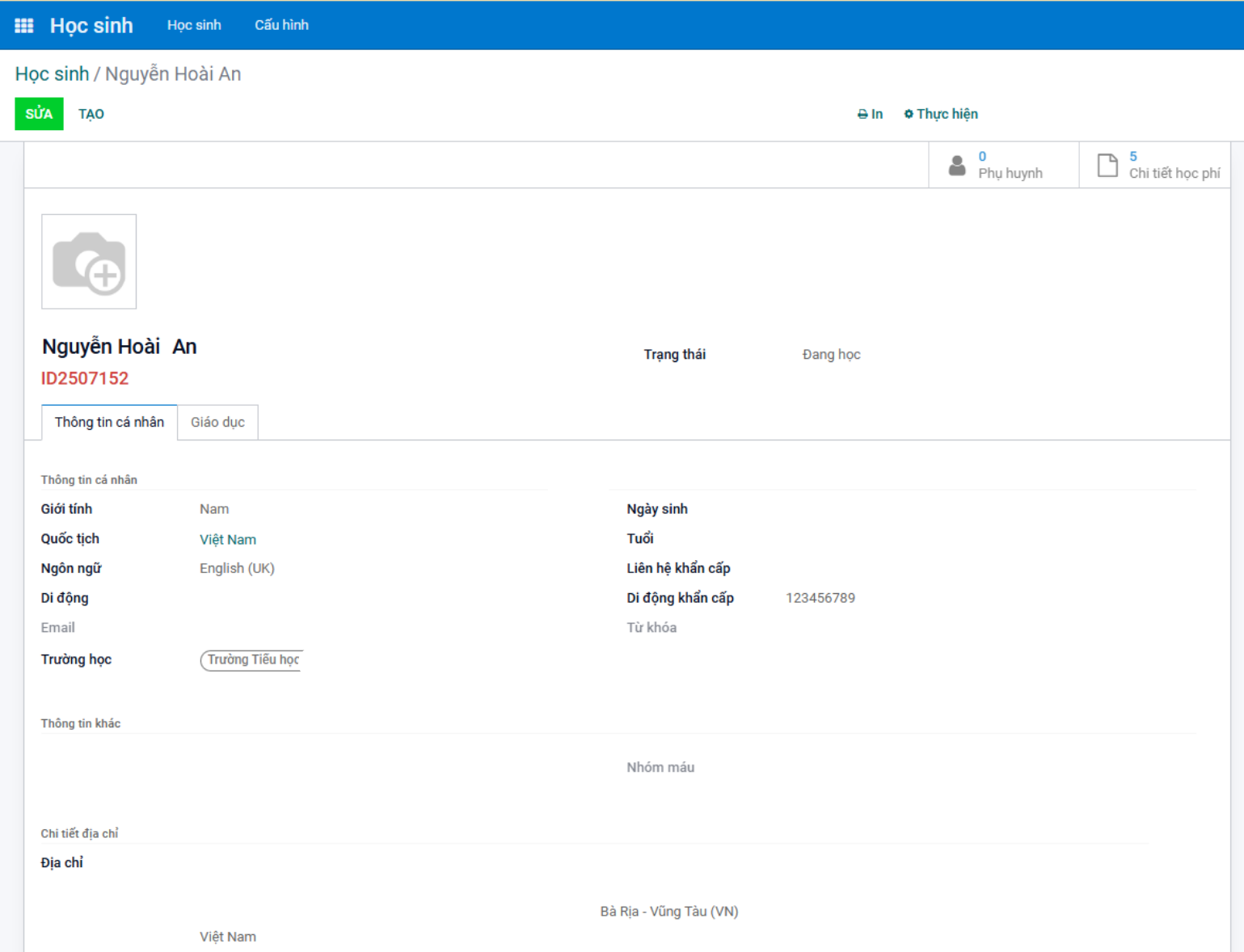Image resolution: width=1244 pixels, height=952 pixels.
Task: Click the TẠO create button
Action: (91, 114)
